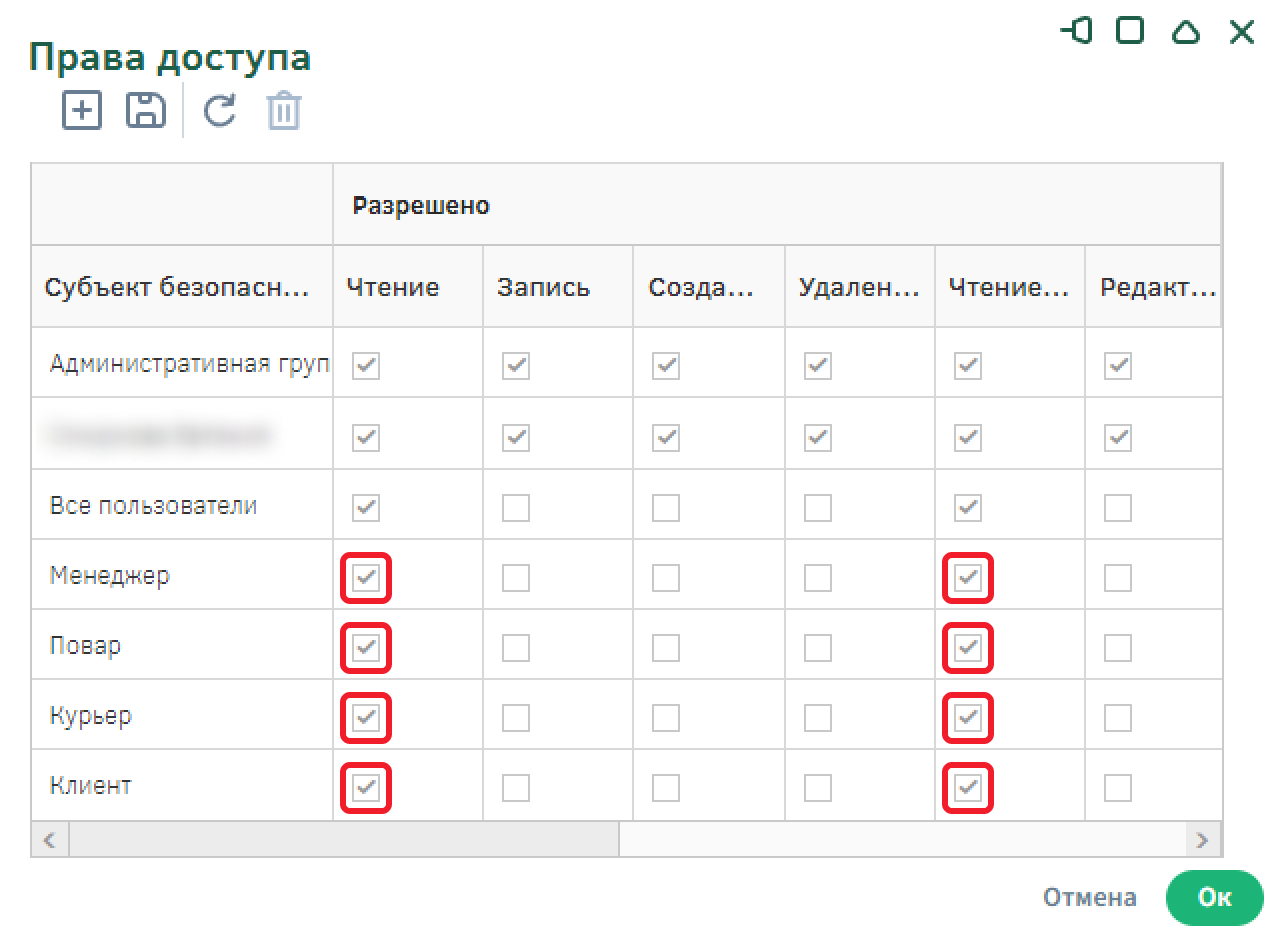Click the refresh icon in toolbar
This screenshot has height=934, width=1280.
pyautogui.click(x=220, y=110)
